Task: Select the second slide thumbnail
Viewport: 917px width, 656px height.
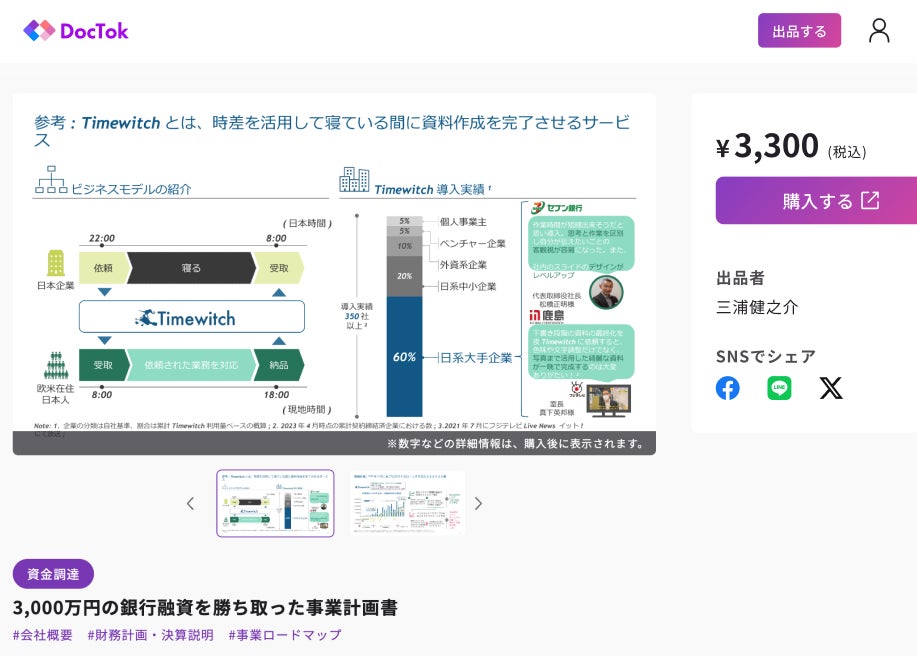Action: coord(408,503)
